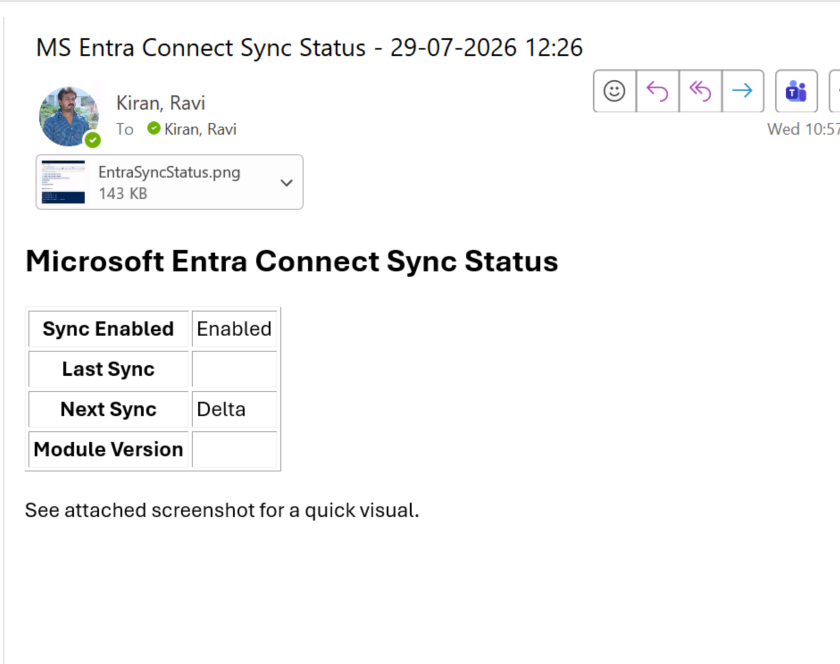
Task: Click recipient Kiran, Ravi in To line
Action: pos(200,129)
